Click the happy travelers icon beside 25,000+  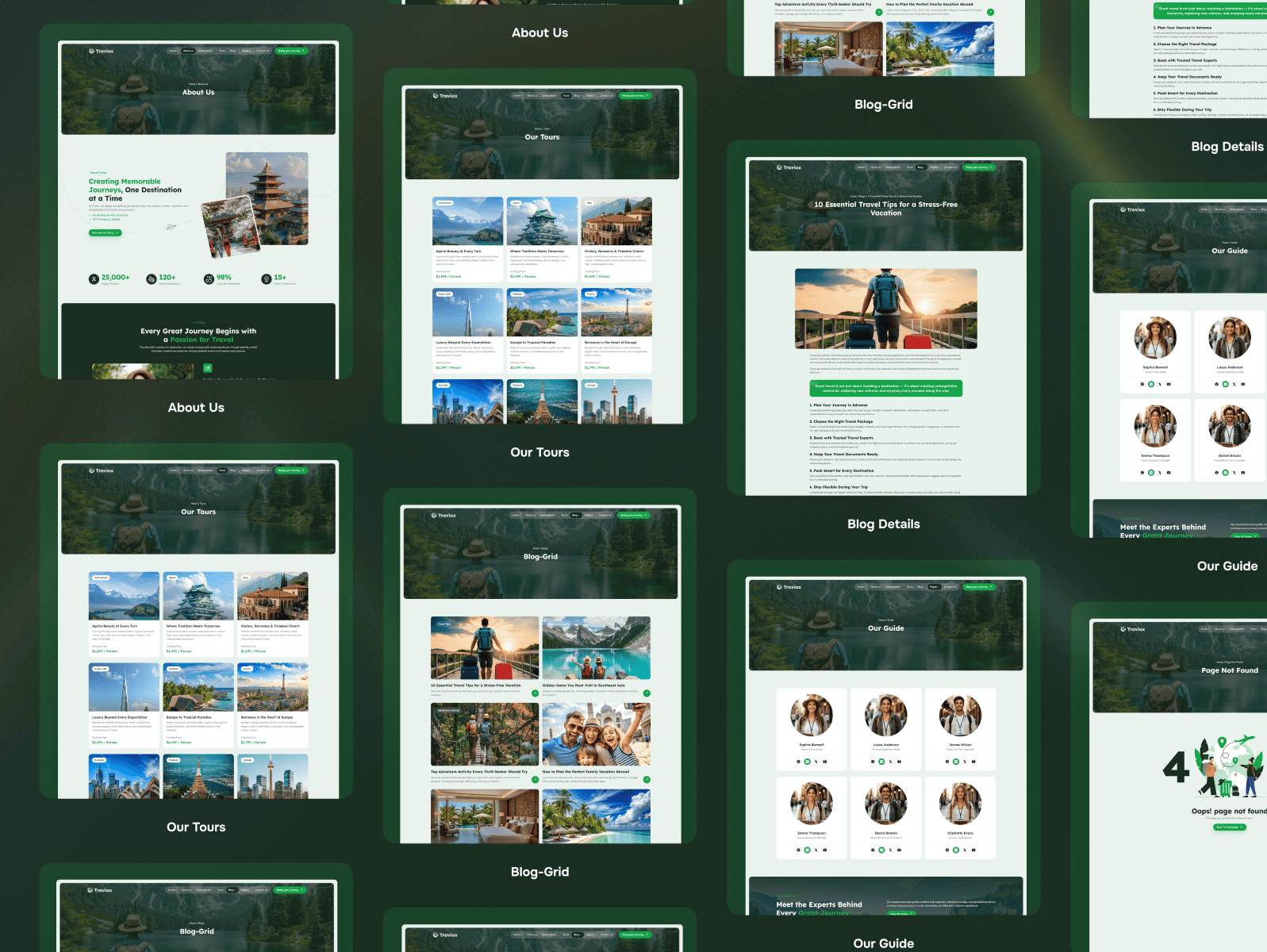(x=94, y=278)
